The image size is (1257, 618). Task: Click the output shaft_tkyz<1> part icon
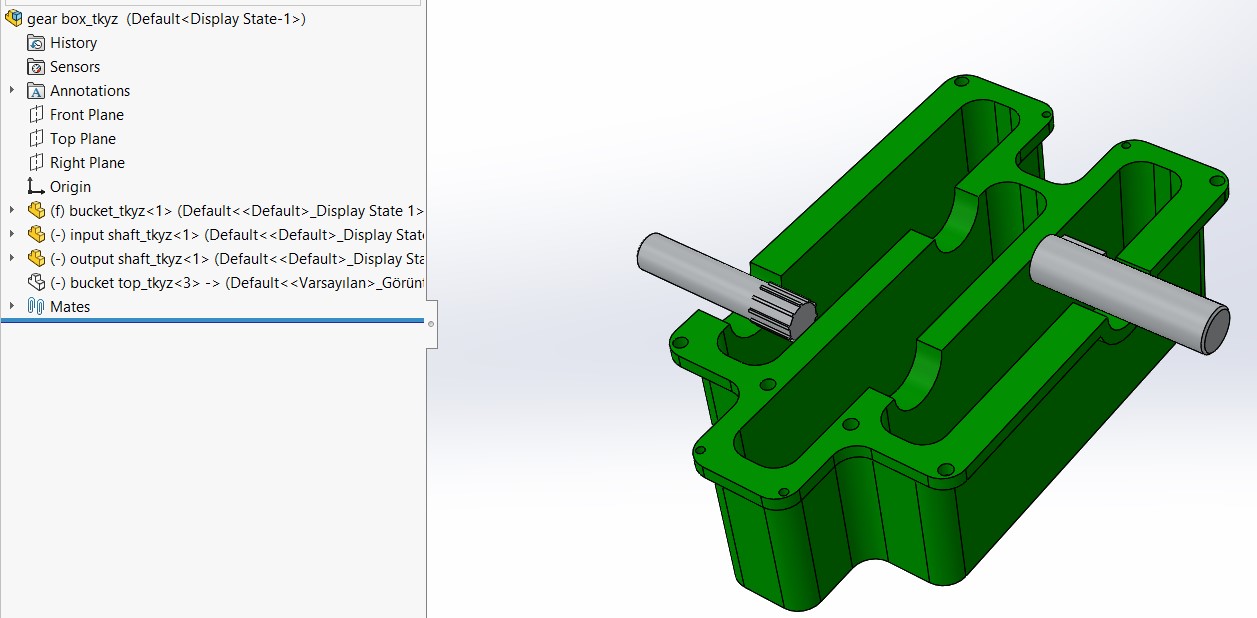pyautogui.click(x=36, y=258)
